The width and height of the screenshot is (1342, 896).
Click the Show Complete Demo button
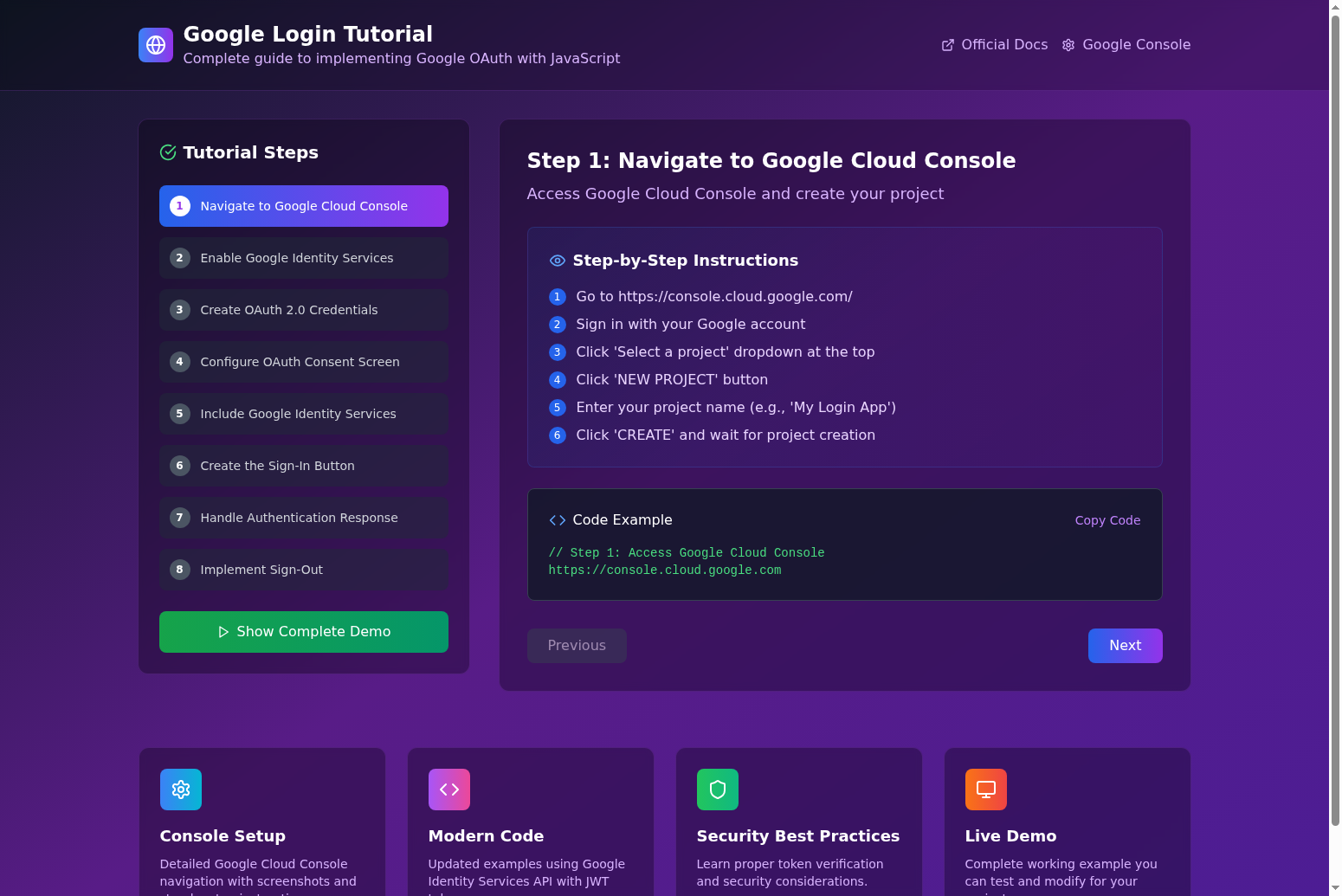pyautogui.click(x=303, y=631)
